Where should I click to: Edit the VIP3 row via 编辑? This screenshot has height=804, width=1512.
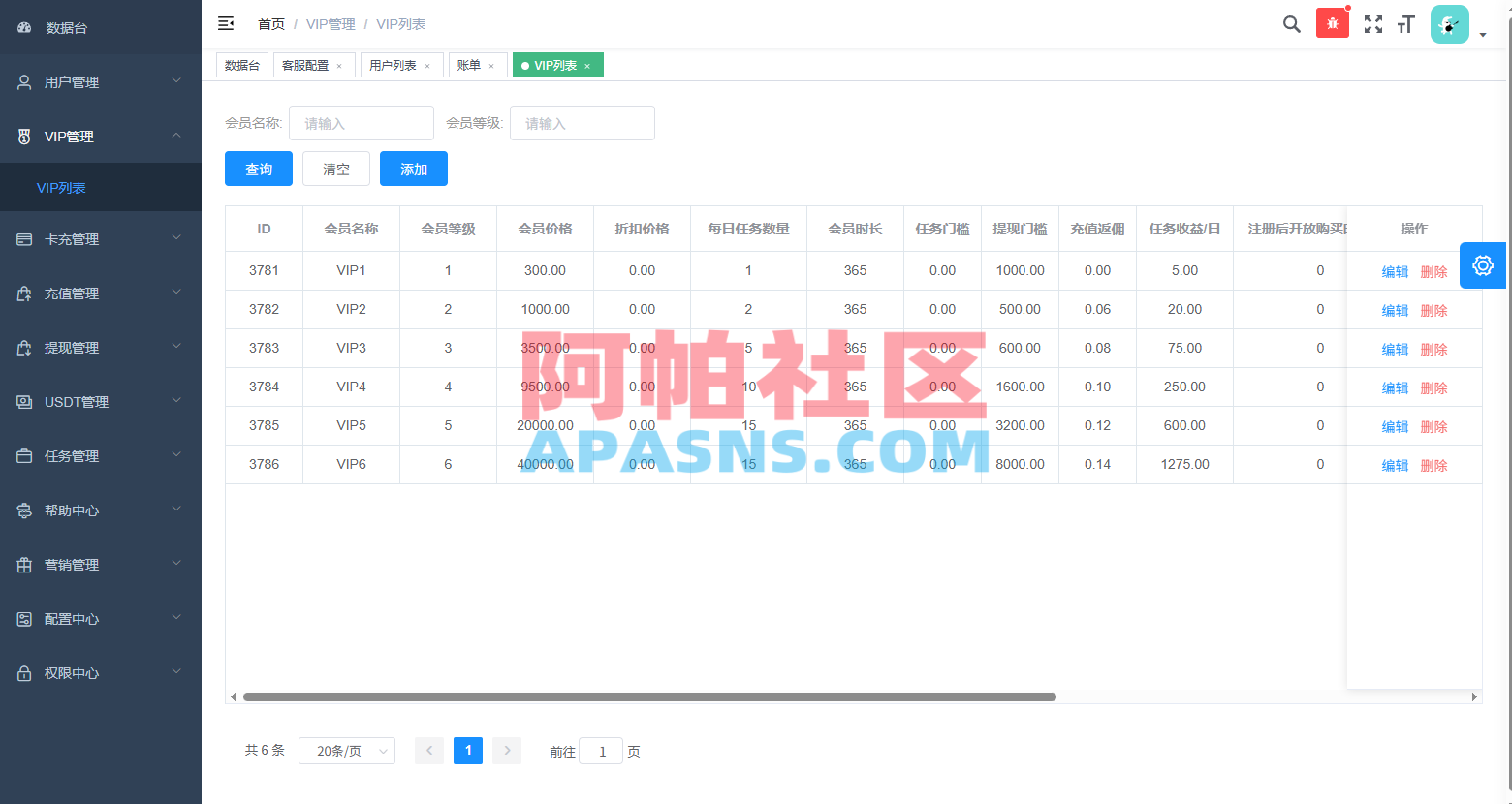coord(1395,350)
